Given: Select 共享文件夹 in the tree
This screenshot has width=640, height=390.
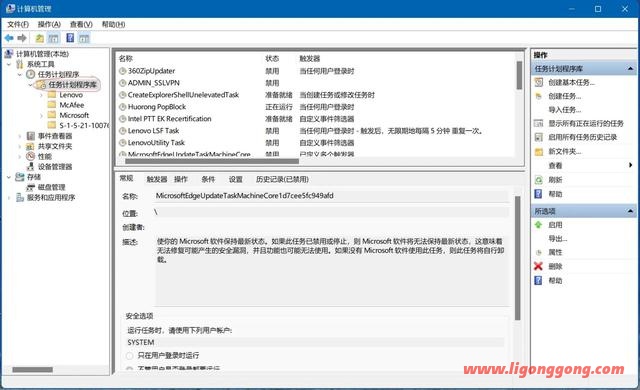Looking at the screenshot, I should pyautogui.click(x=55, y=146).
